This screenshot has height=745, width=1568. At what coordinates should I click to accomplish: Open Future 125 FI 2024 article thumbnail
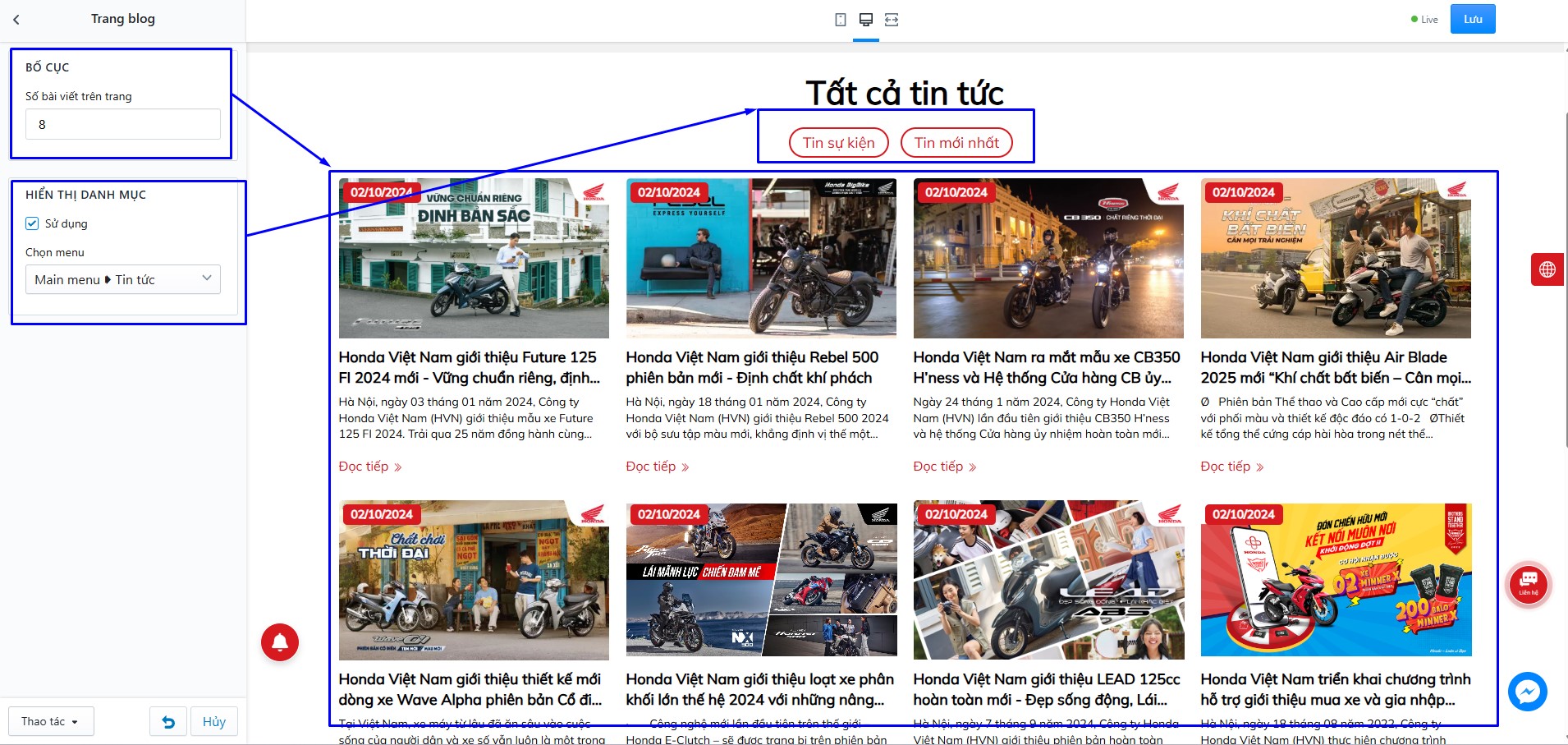click(474, 258)
